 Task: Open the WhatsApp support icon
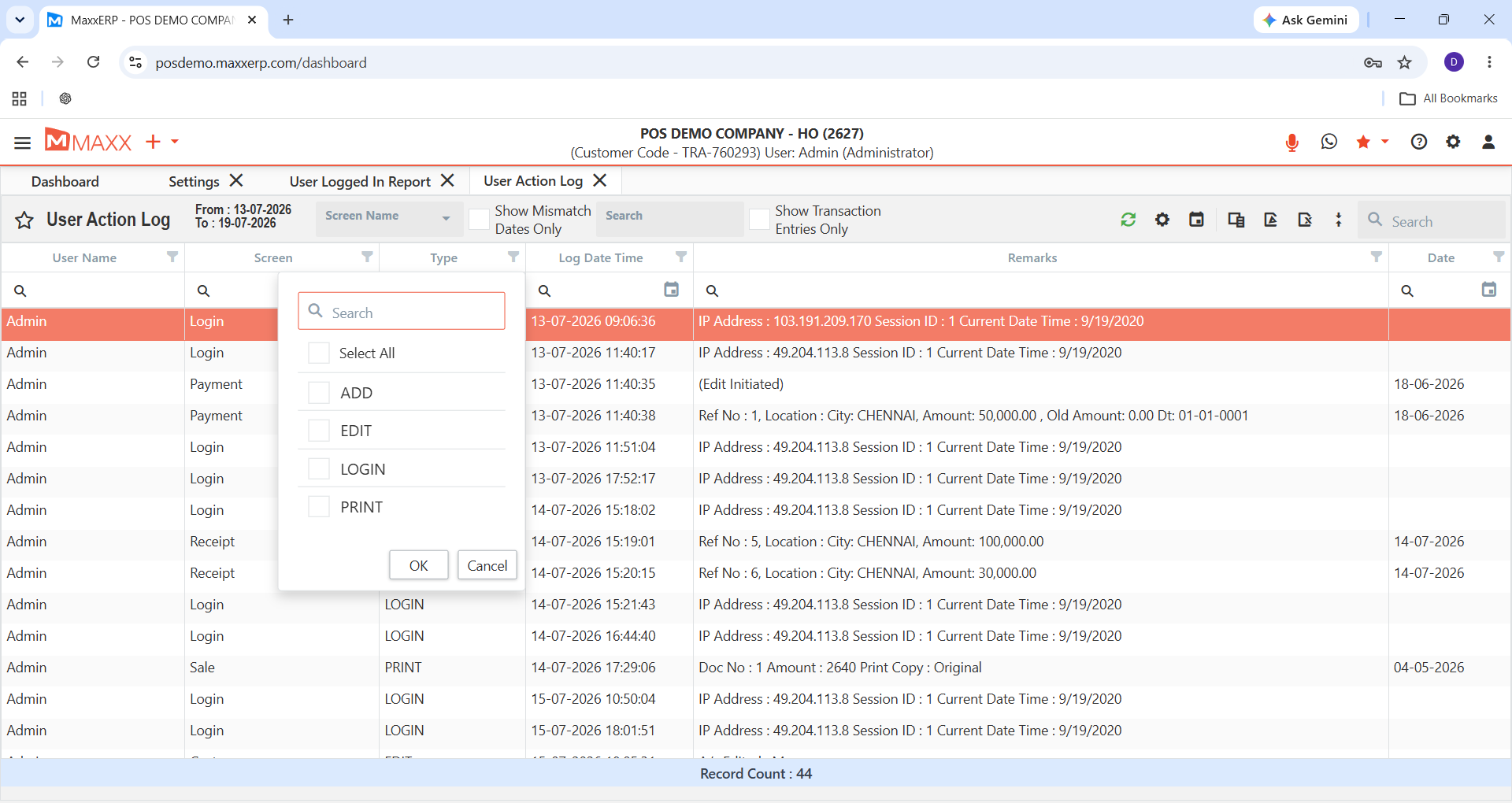tap(1329, 142)
